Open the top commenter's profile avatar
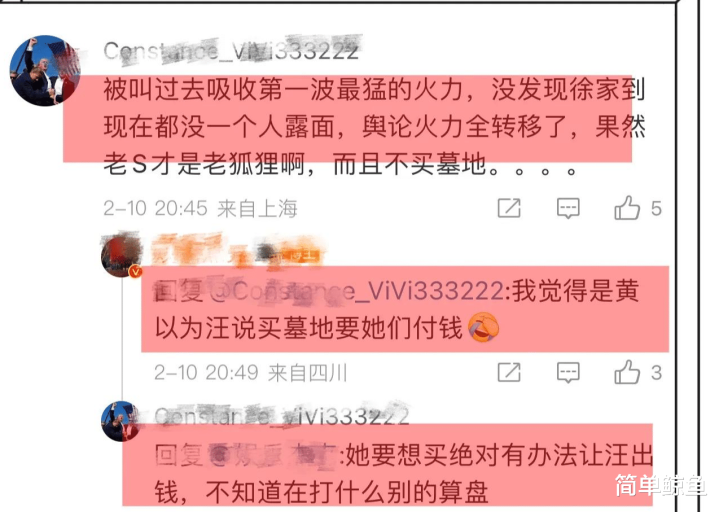The image size is (719, 512). (45, 71)
